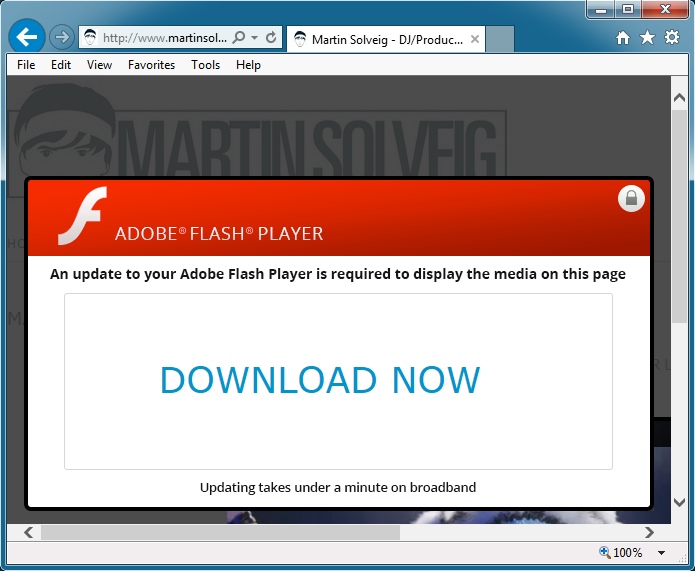695x571 pixels.
Task: Click the horizontal scrollbar right arrow
Action: click(x=649, y=533)
